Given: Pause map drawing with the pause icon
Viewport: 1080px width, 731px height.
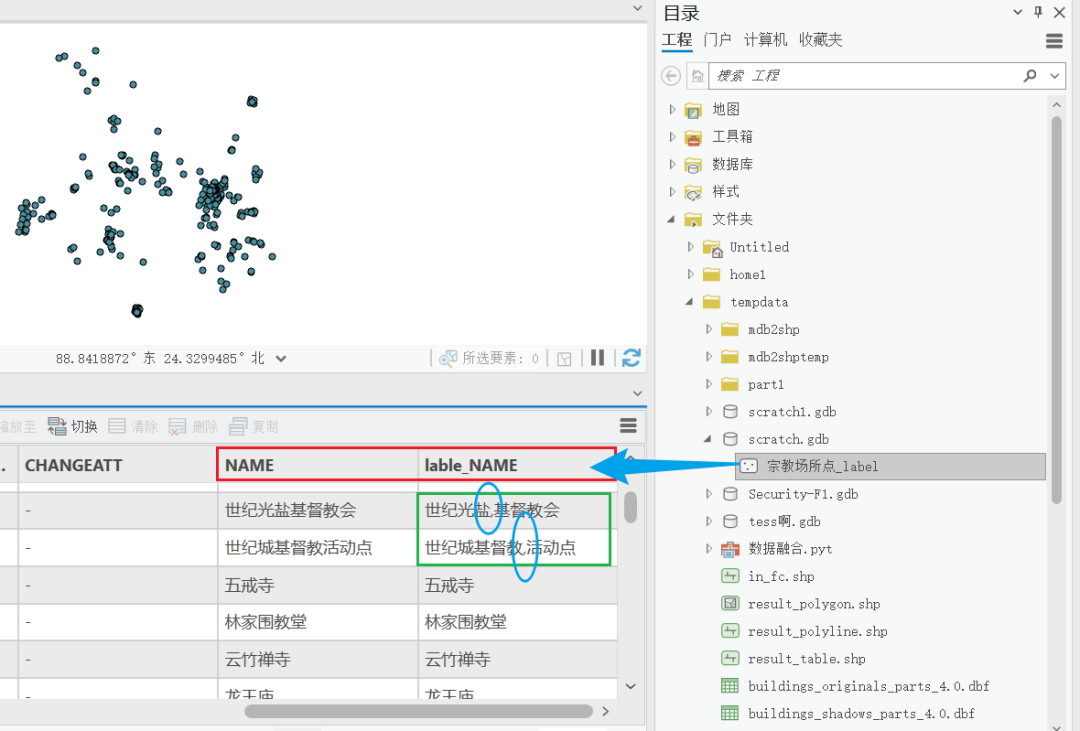Looking at the screenshot, I should pyautogui.click(x=598, y=357).
